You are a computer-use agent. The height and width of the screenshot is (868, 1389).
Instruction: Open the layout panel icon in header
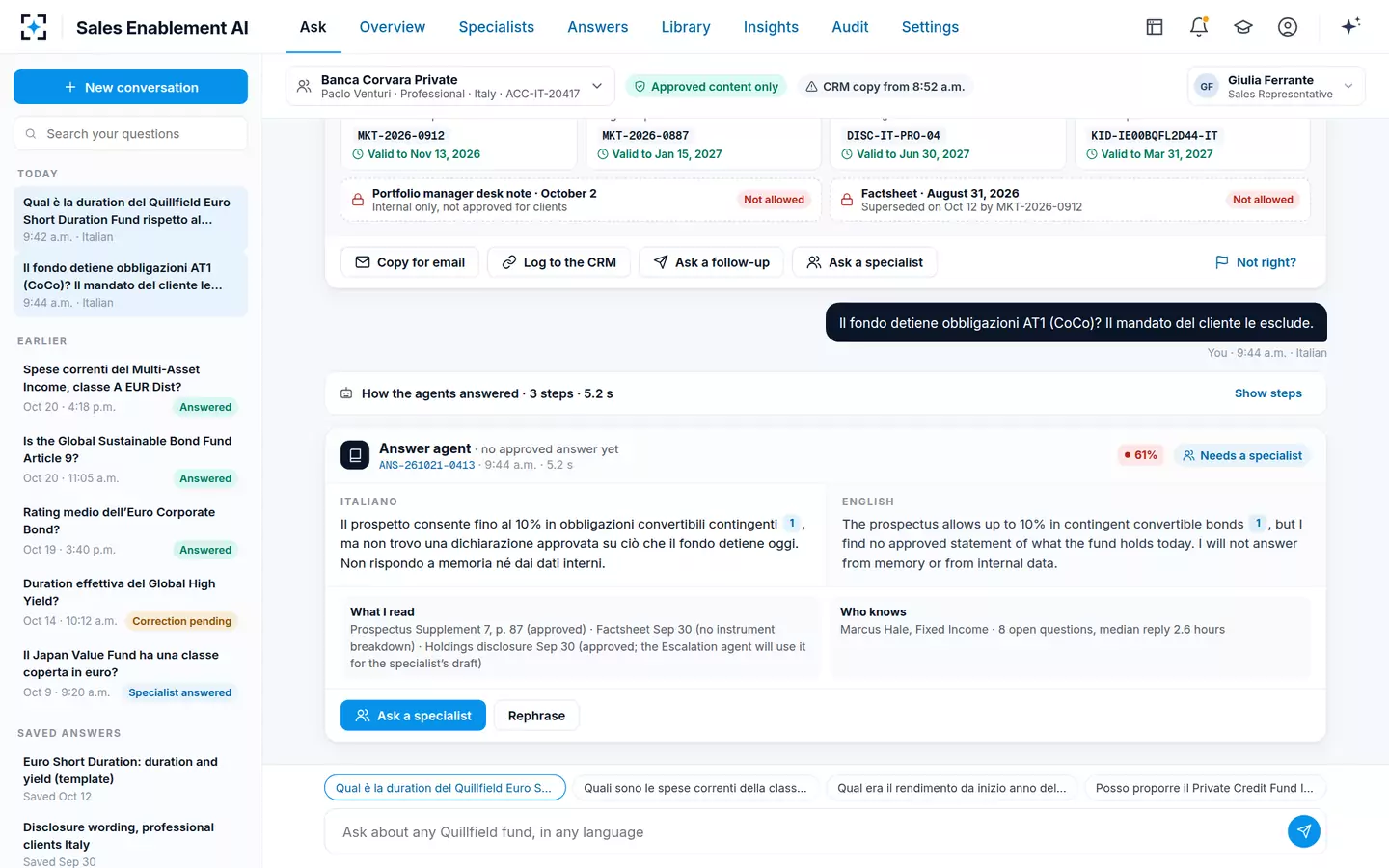(x=1155, y=27)
